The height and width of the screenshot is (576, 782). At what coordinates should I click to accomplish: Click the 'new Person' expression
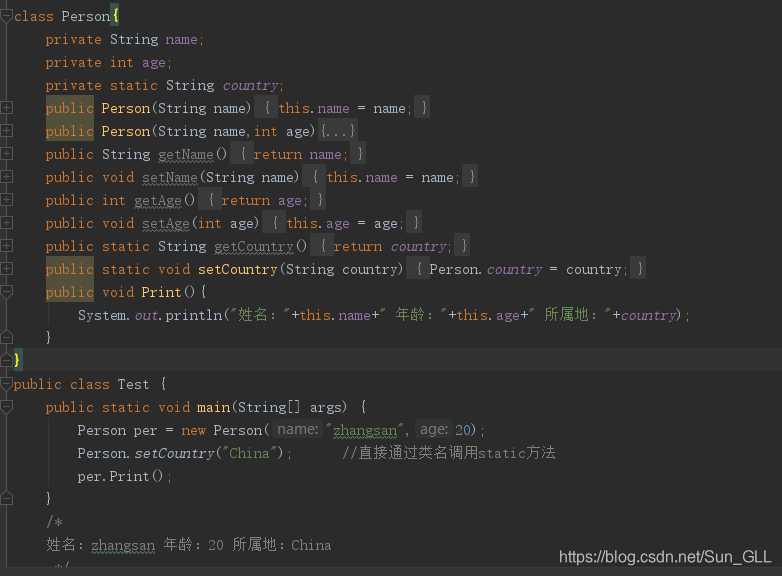(x=221, y=430)
